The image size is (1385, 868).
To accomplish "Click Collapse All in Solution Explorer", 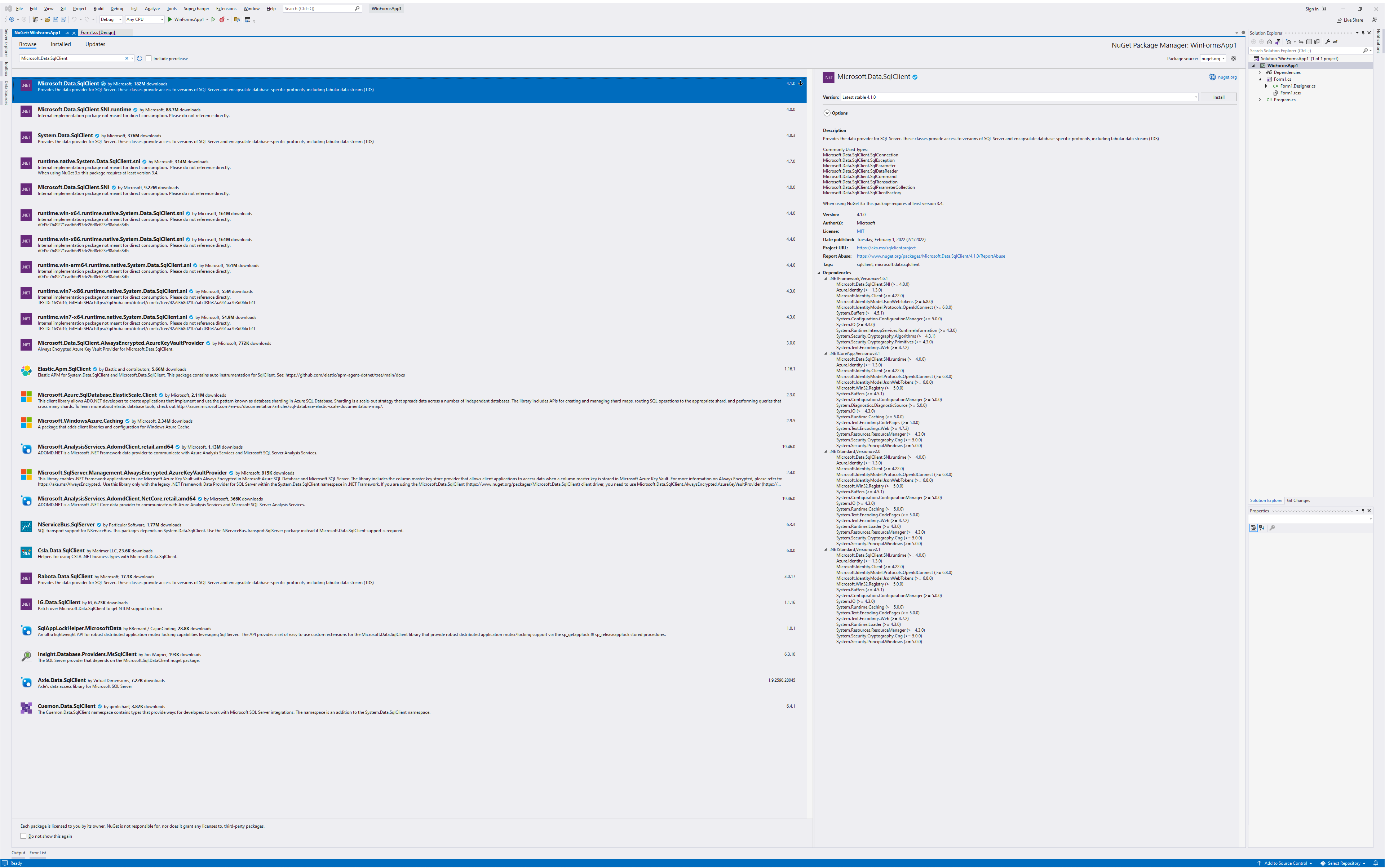I will pyautogui.click(x=1309, y=42).
